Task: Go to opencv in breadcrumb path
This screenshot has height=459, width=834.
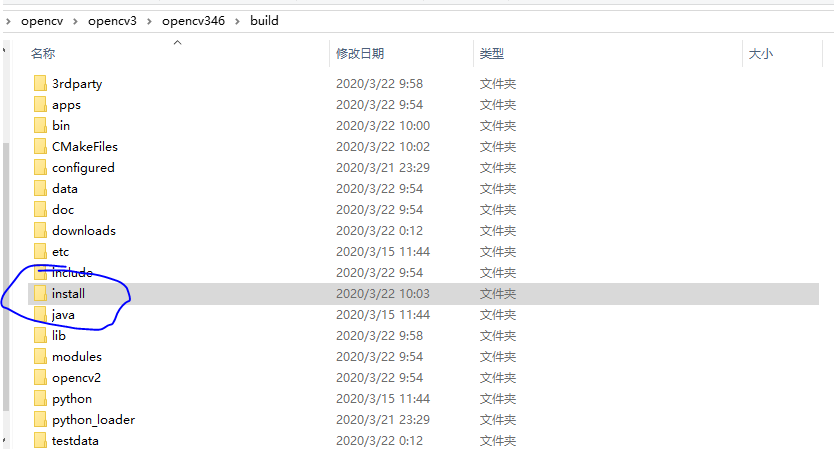Action: [x=42, y=21]
